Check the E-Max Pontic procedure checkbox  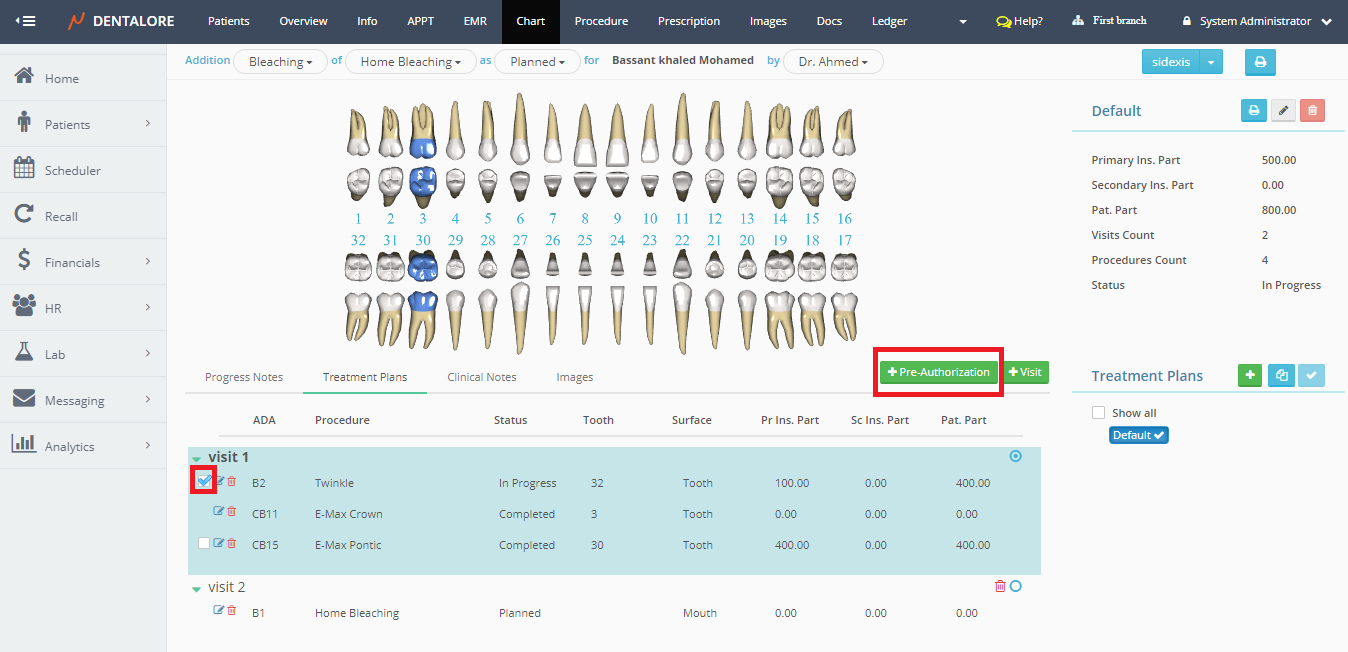204,544
